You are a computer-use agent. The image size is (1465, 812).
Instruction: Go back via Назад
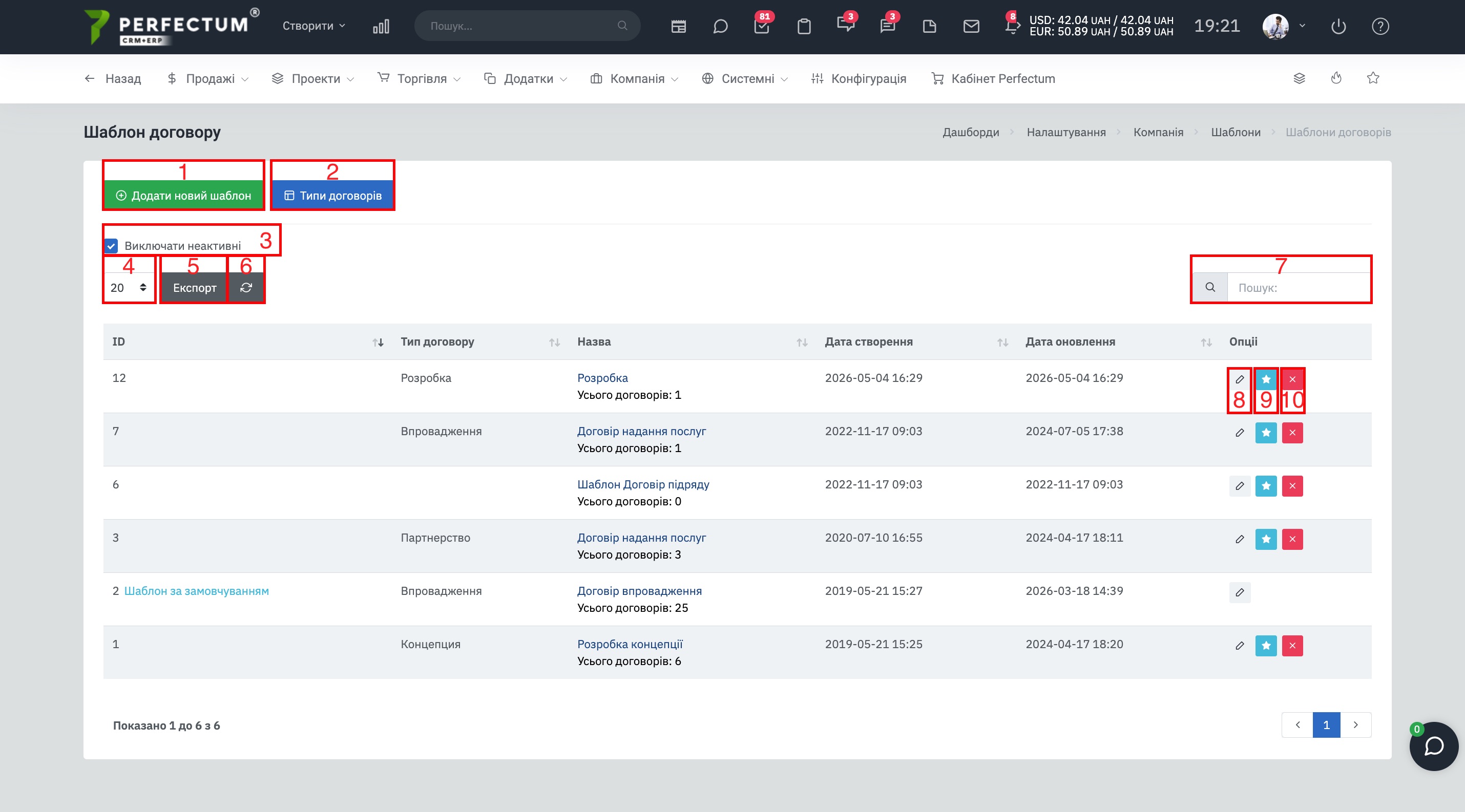click(113, 78)
